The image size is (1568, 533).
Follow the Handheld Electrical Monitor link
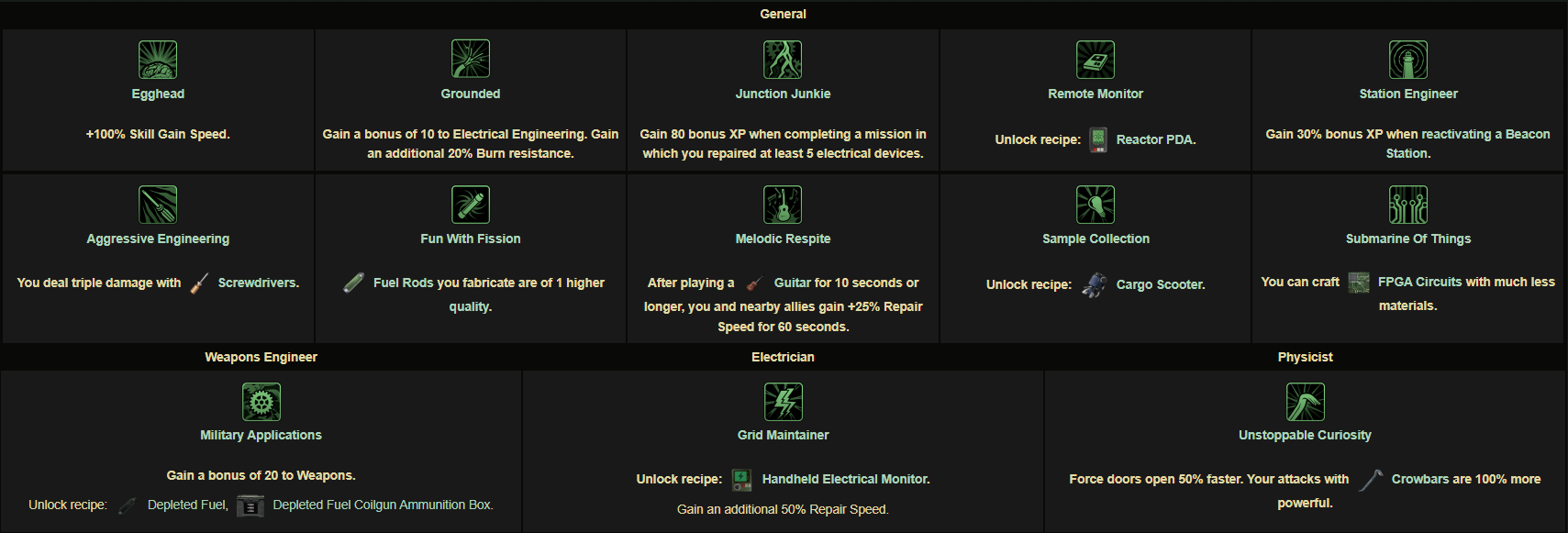pyautogui.click(x=844, y=479)
